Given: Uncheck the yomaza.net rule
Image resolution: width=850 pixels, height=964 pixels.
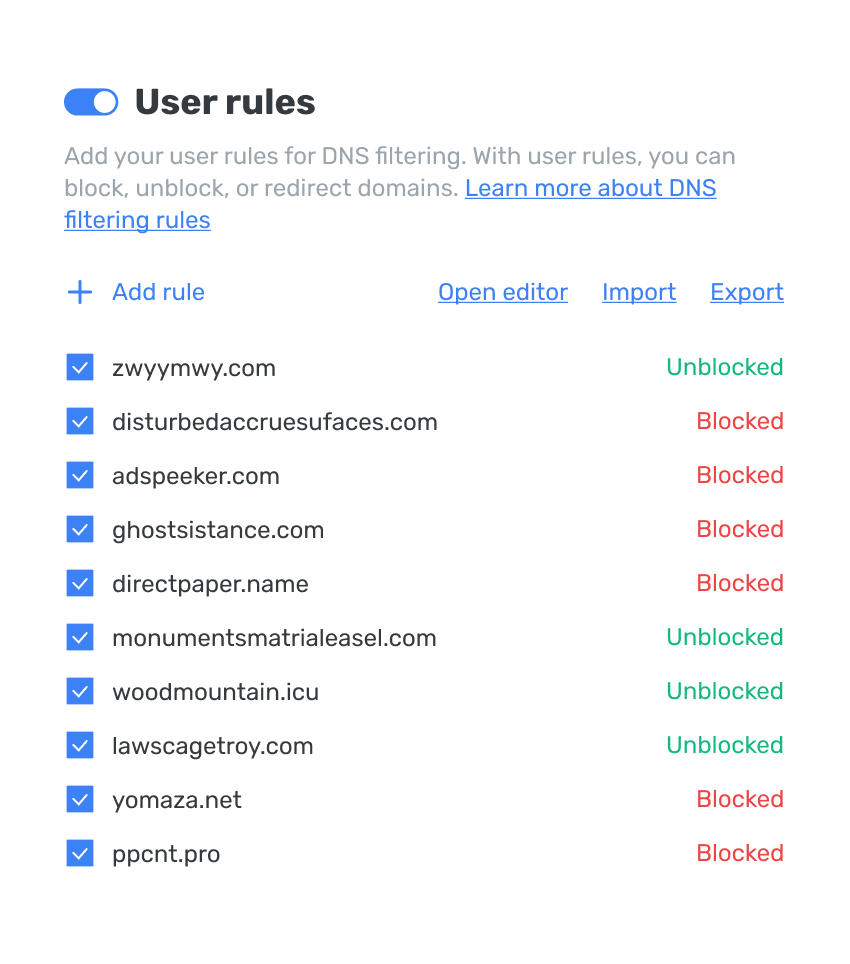Looking at the screenshot, I should tap(80, 800).
